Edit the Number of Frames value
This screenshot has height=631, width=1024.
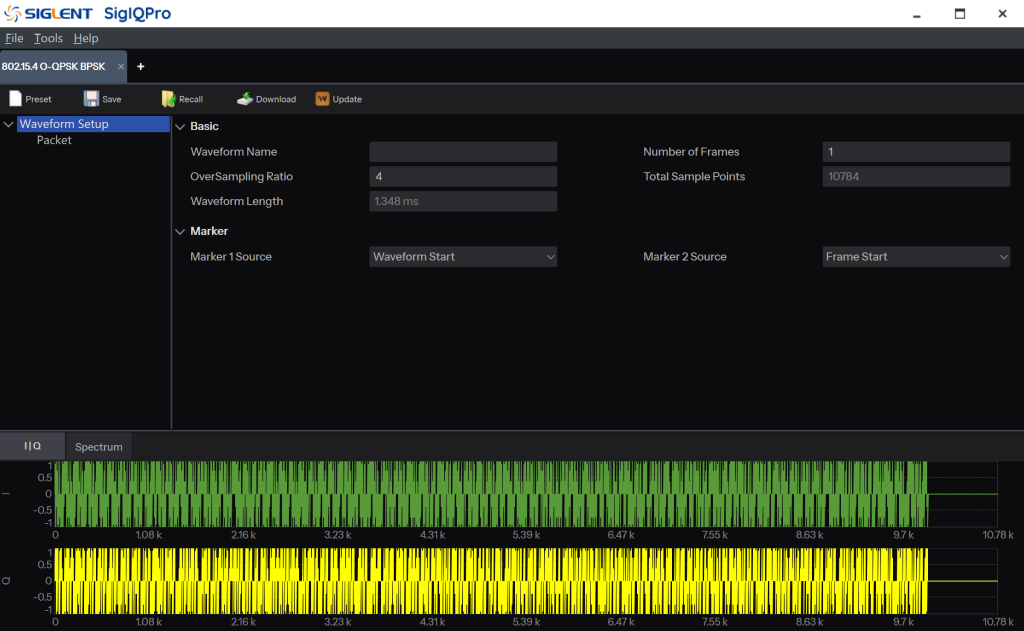point(915,151)
